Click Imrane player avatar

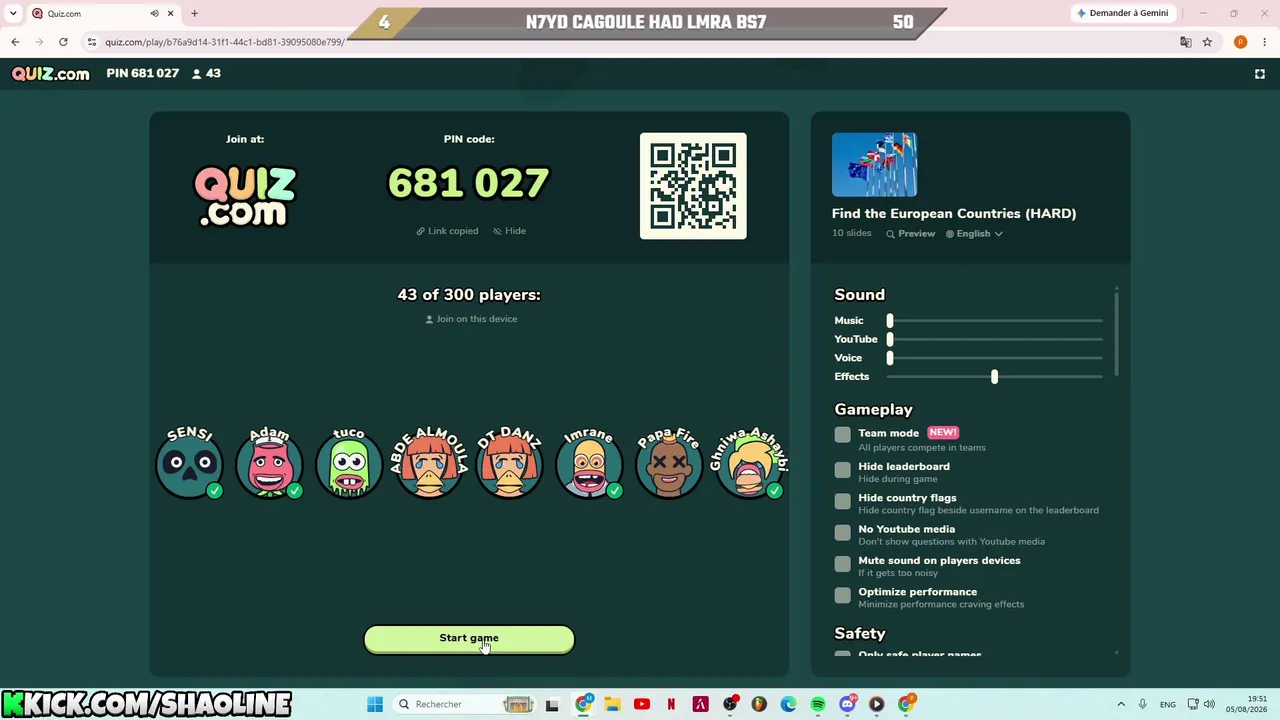pos(589,463)
